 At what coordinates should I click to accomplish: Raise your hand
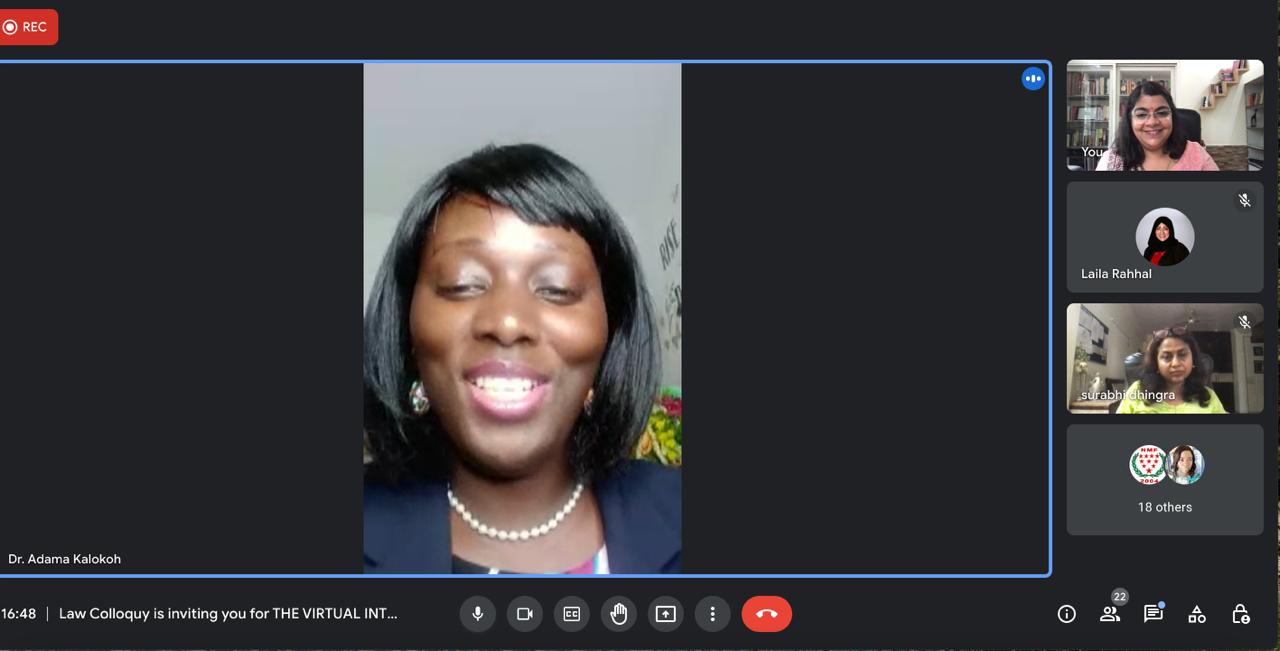pos(619,614)
